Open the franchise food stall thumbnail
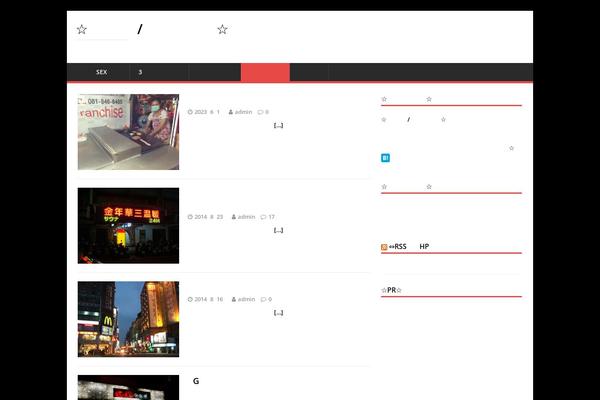600x400 pixels. click(x=128, y=132)
